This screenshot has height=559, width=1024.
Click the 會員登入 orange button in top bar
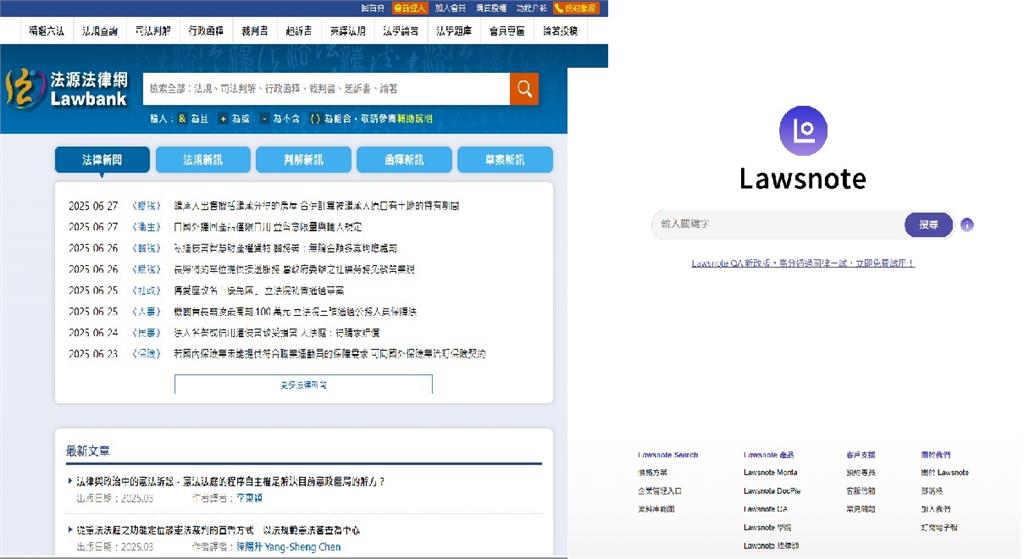coord(409,8)
